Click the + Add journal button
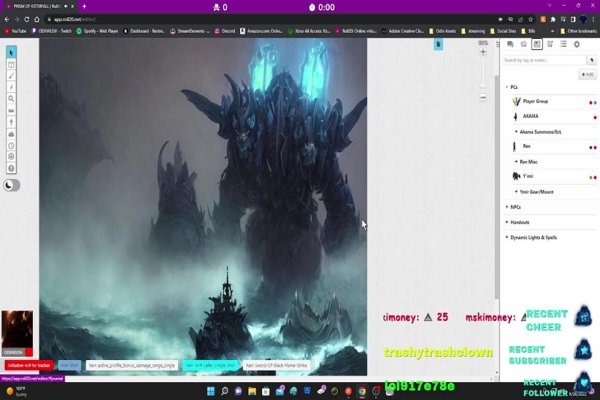 point(588,74)
